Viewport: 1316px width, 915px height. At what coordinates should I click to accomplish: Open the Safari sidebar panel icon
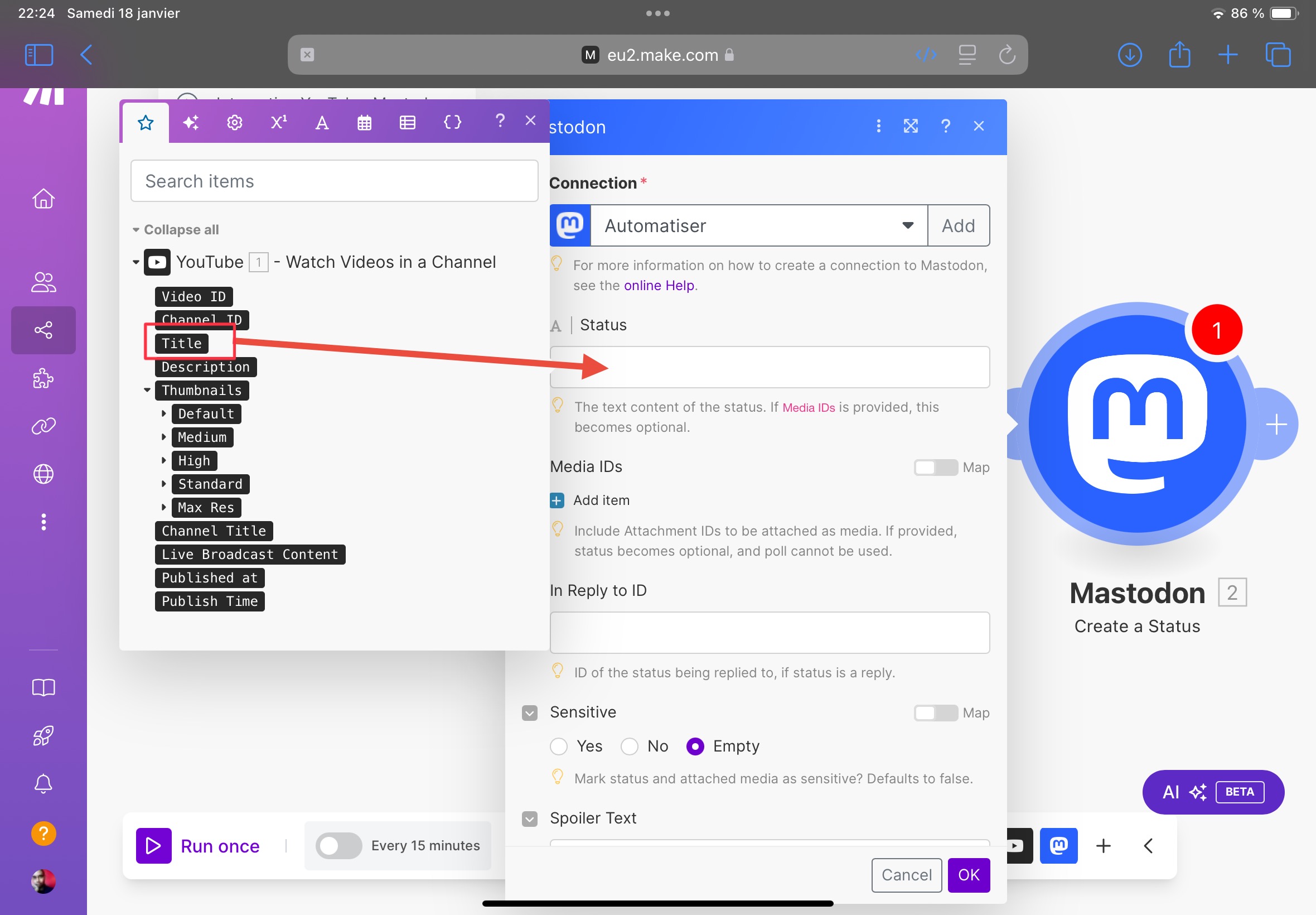pyautogui.click(x=39, y=55)
